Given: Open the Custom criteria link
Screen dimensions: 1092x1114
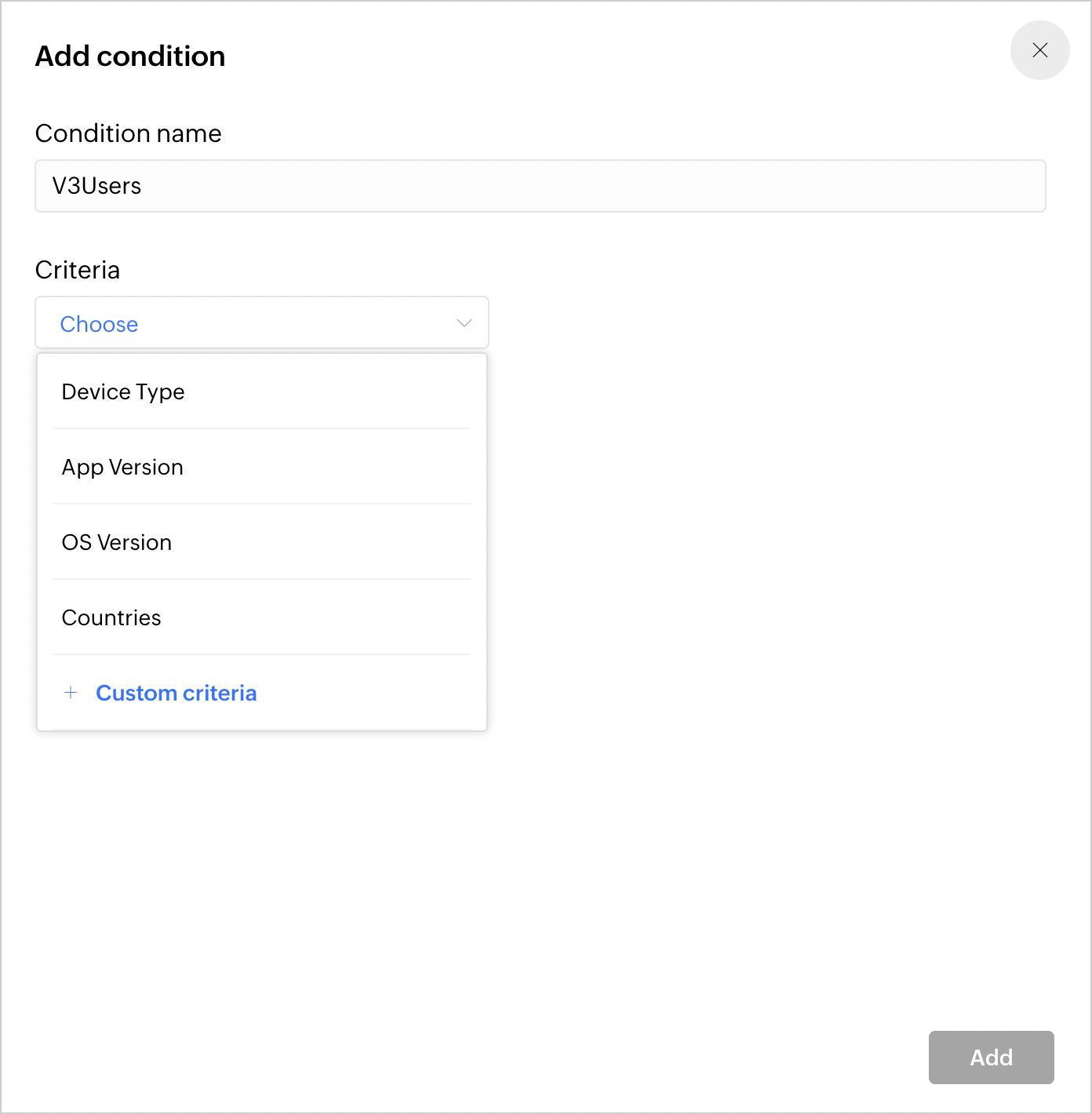Looking at the screenshot, I should click(x=177, y=693).
